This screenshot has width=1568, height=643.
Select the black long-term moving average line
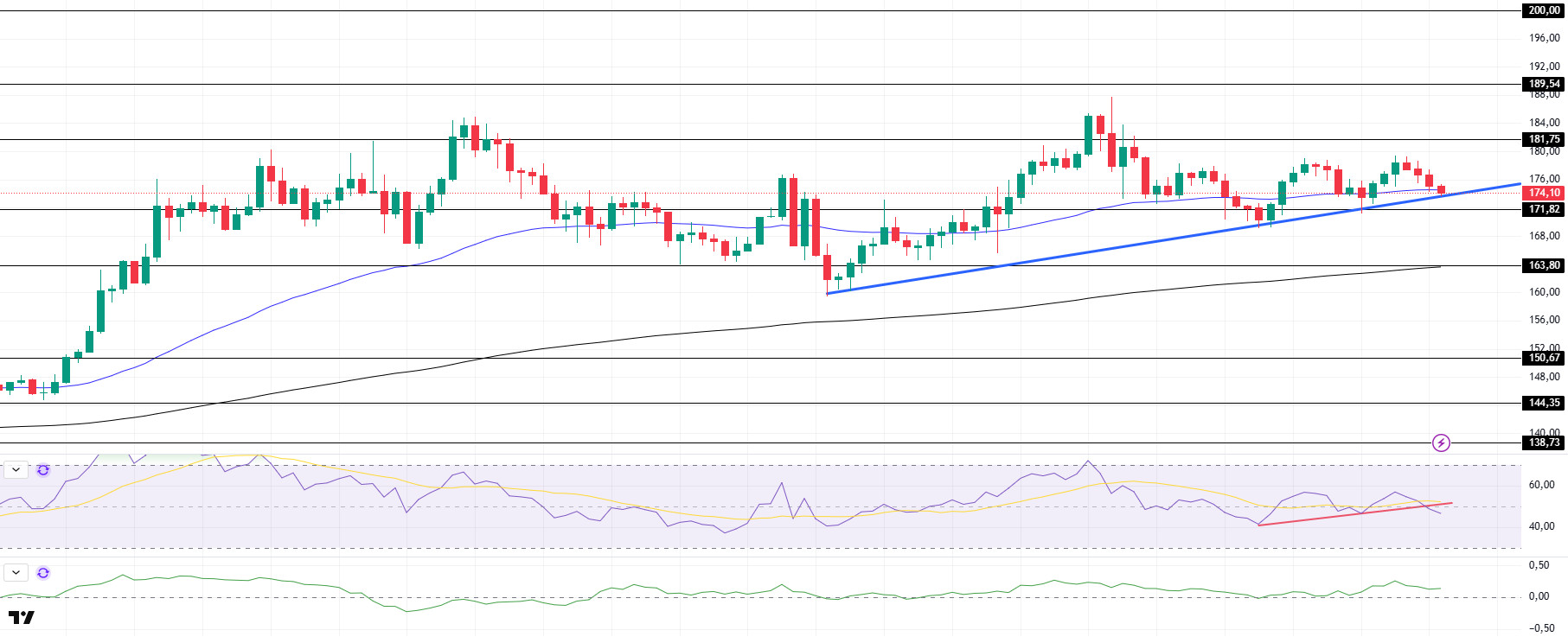pyautogui.click(x=720, y=330)
